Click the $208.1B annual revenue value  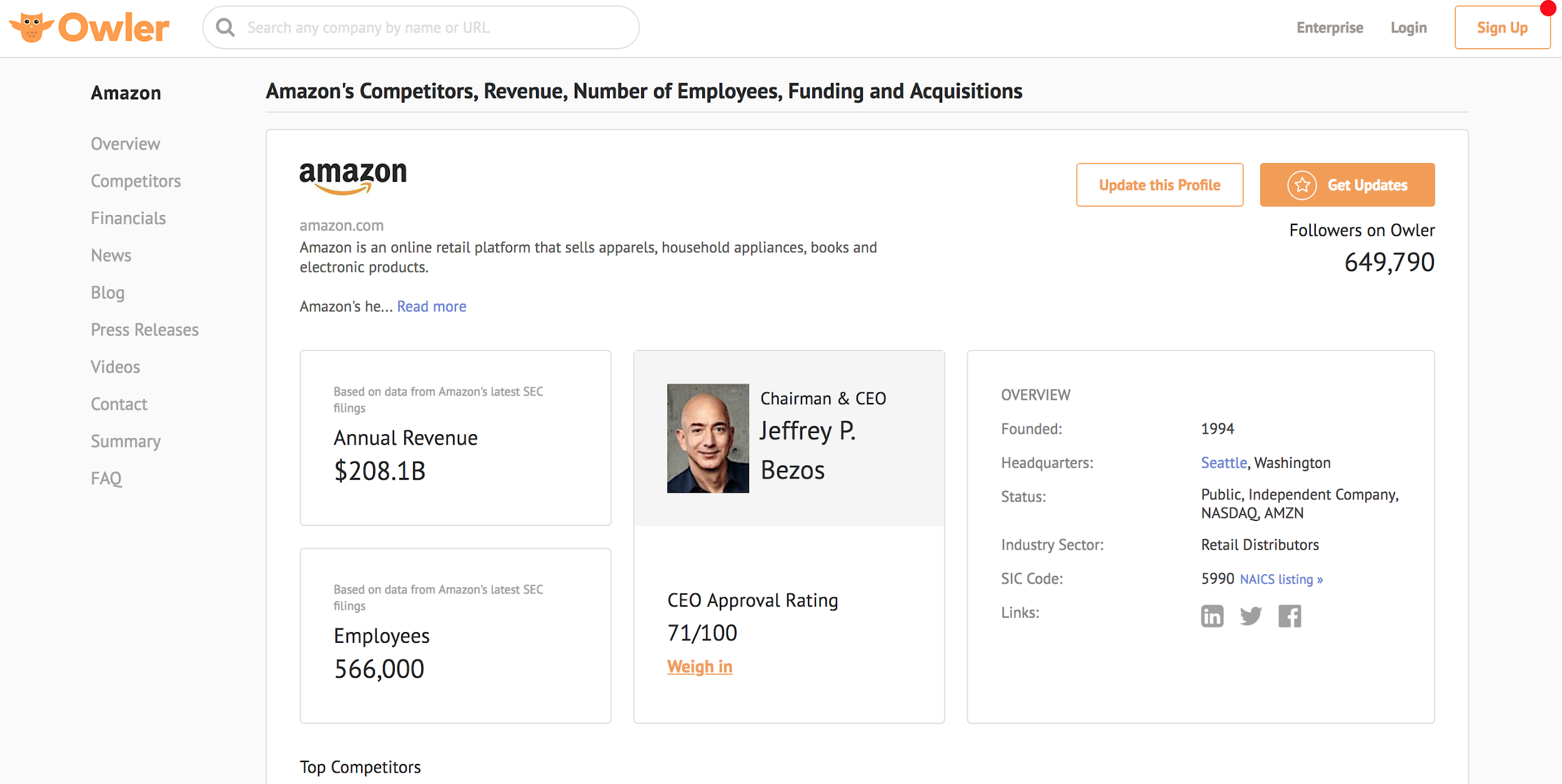point(380,471)
